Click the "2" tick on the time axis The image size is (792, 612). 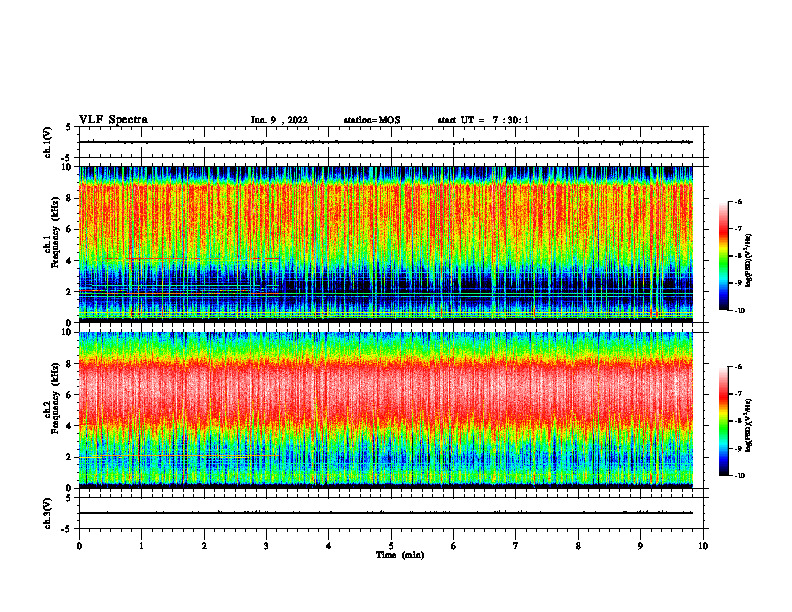pos(204,546)
